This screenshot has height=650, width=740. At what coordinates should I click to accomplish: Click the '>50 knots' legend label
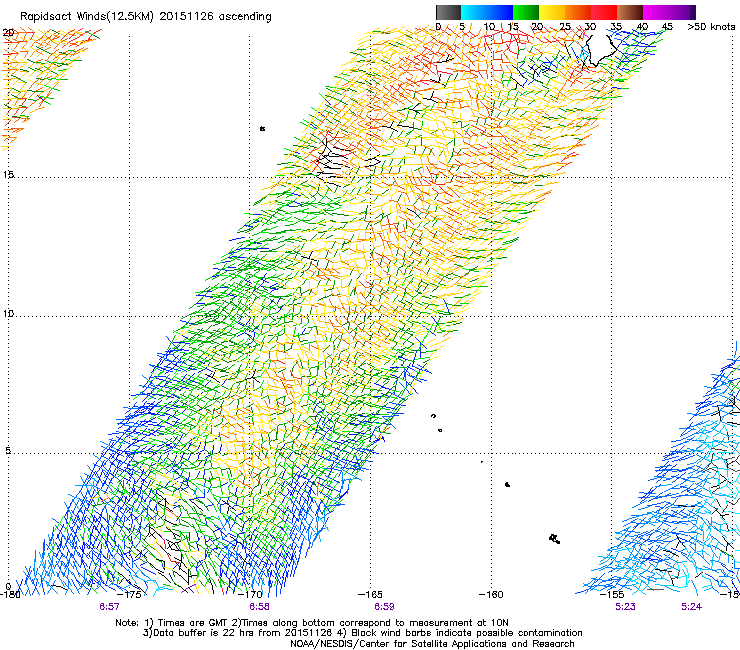tap(711, 27)
